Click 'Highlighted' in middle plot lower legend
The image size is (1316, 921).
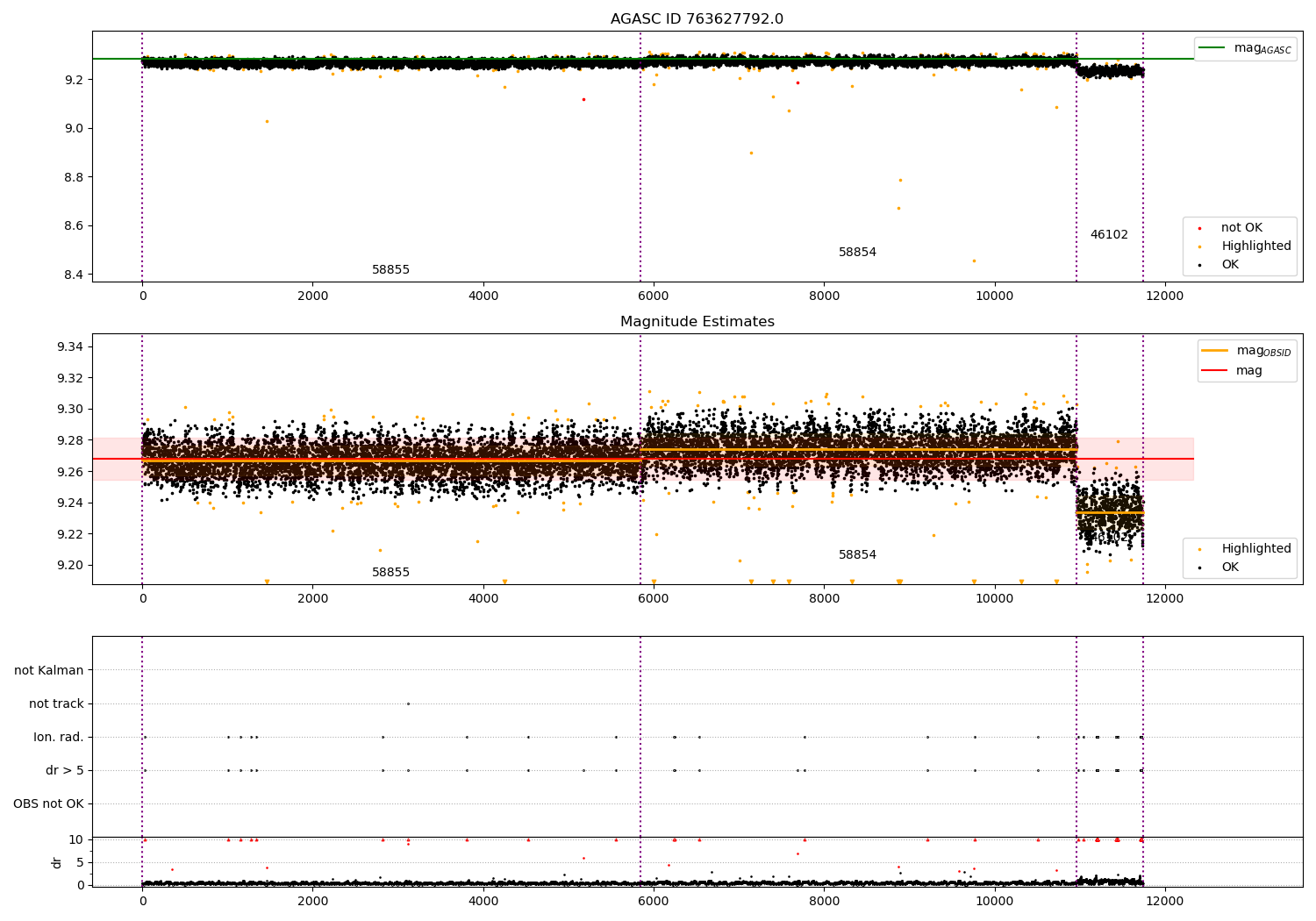point(1255,549)
